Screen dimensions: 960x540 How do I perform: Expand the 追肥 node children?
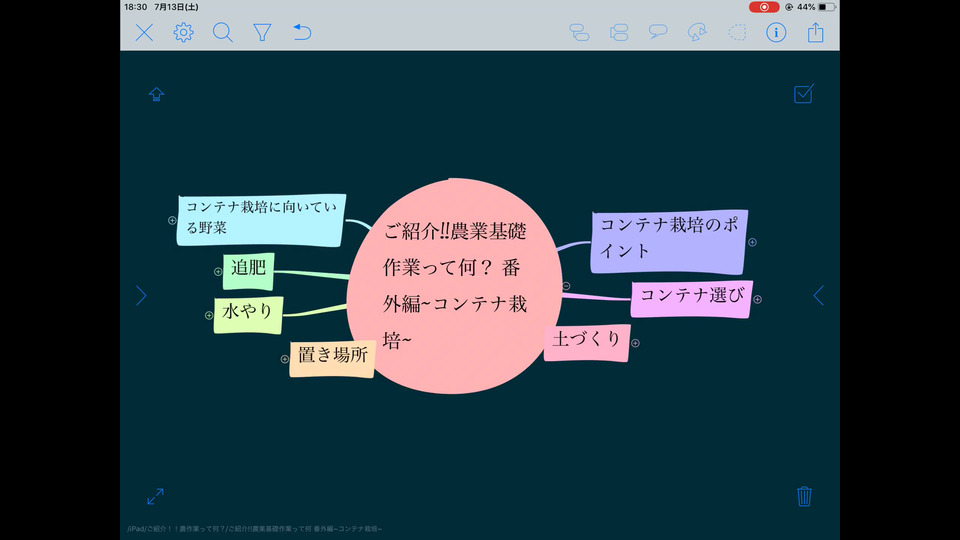click(218, 271)
